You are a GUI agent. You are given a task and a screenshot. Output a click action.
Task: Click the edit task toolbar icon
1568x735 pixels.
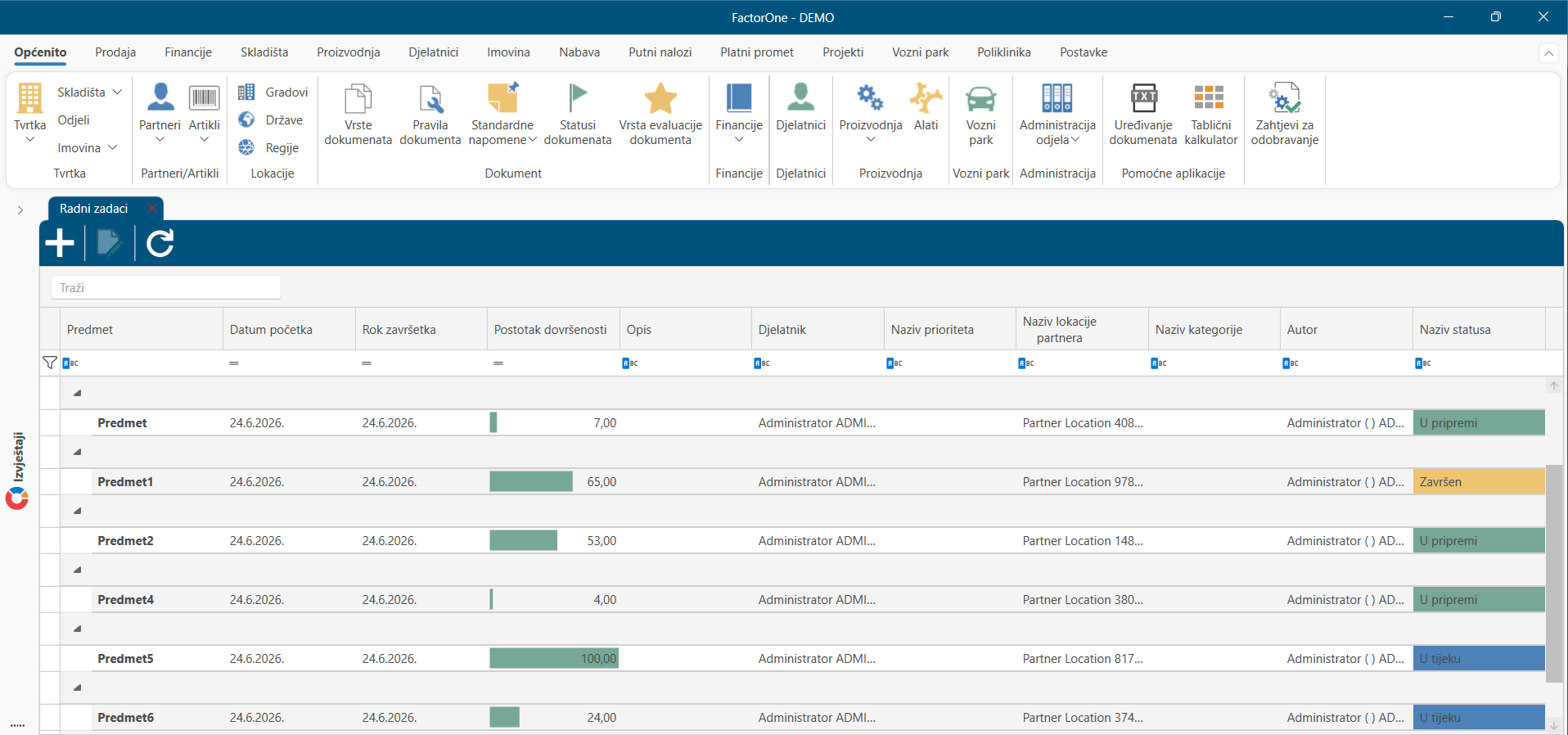(110, 243)
